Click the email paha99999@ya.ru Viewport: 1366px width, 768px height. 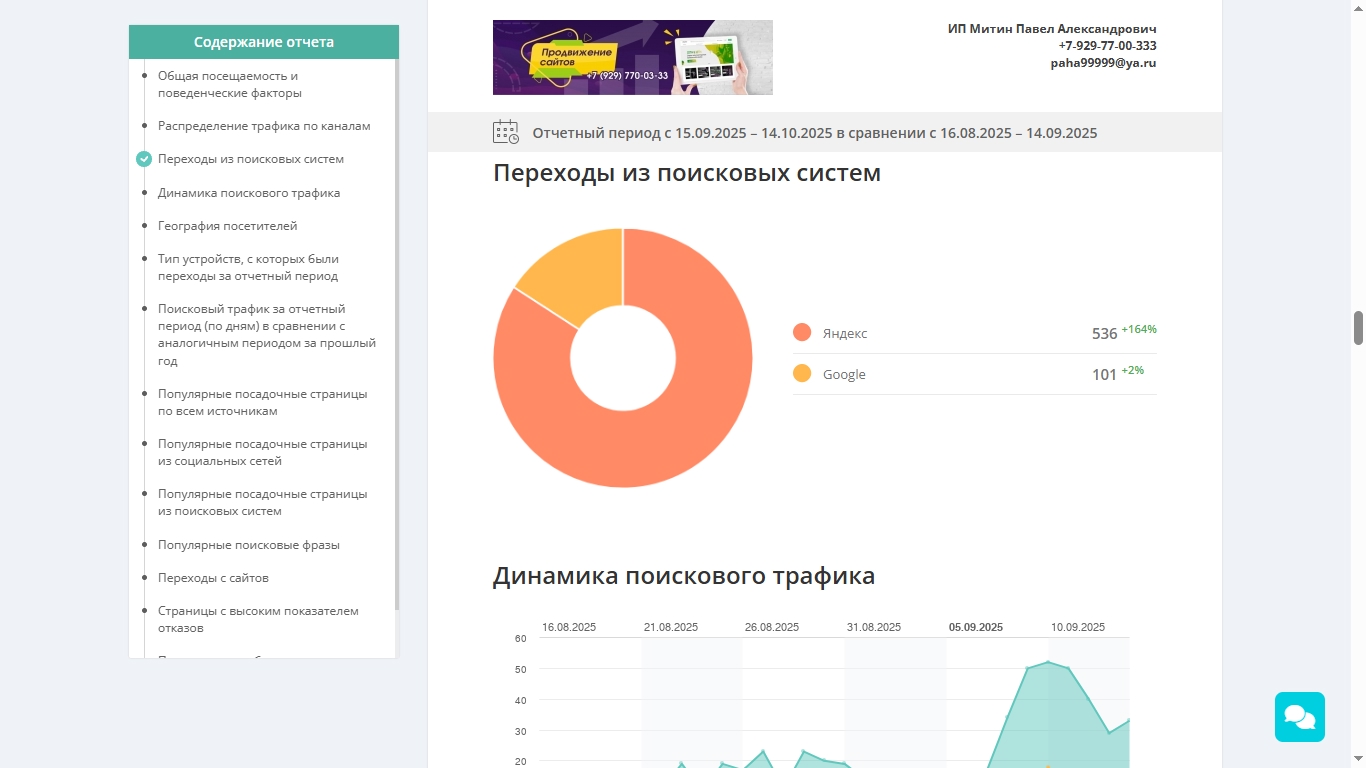click(1103, 63)
